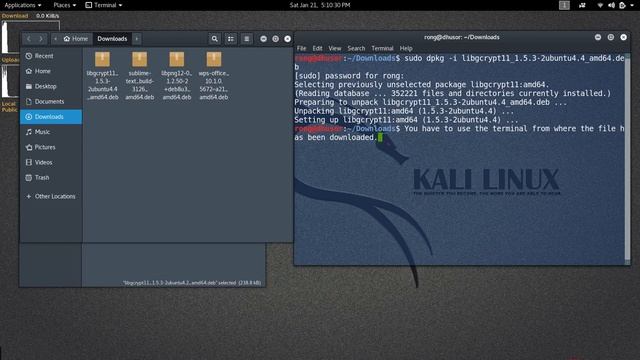This screenshot has height=360, width=640.
Task: Open Trash in the sidebar
Action: pos(51,178)
